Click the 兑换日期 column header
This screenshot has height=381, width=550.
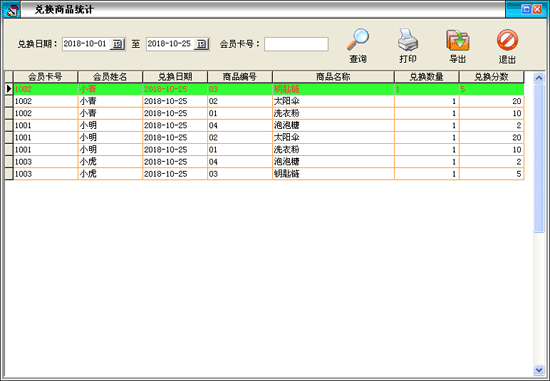[175, 76]
